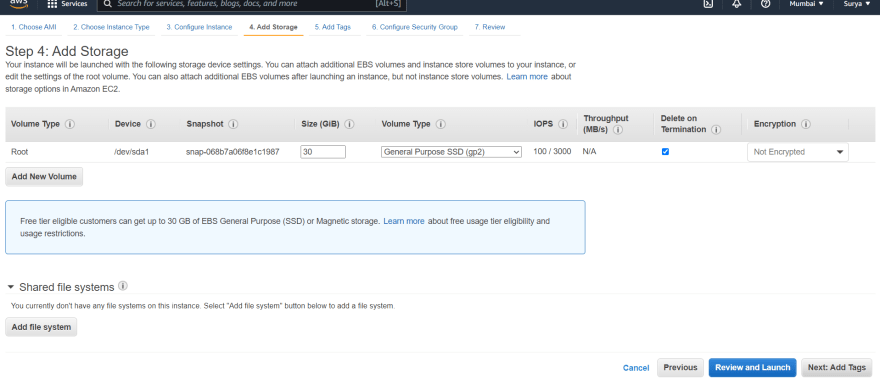
Task: Show info for Volume Type beside Size
Action: tap(441, 124)
